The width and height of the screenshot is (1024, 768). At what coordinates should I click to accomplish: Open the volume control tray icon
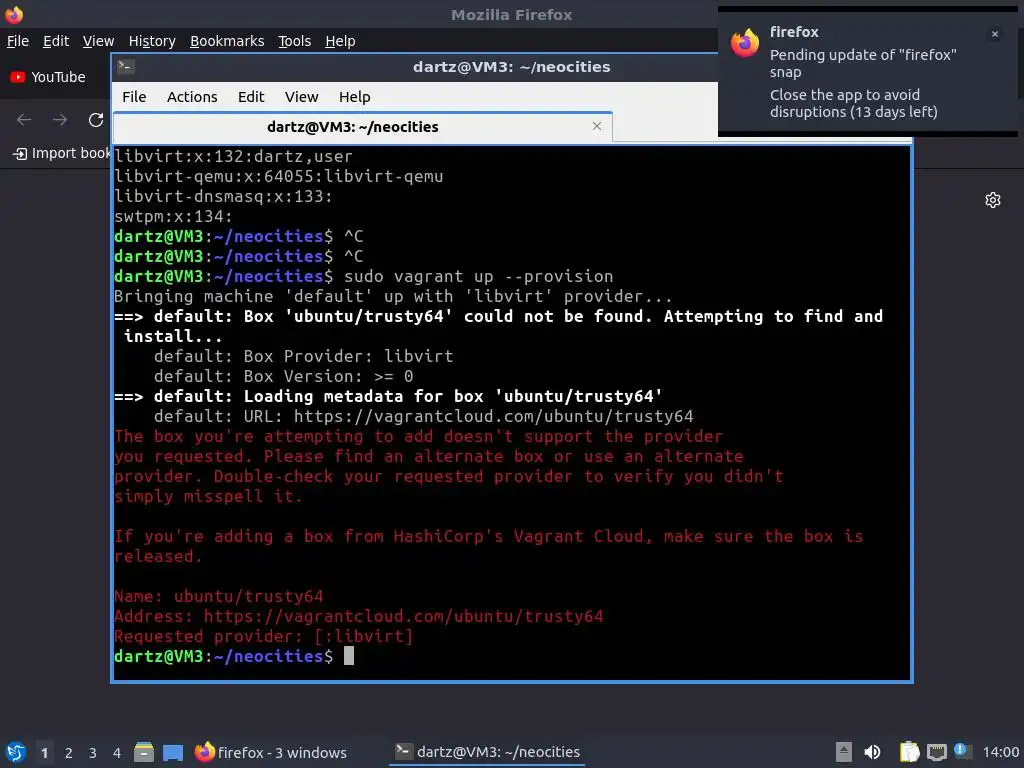[872, 752]
